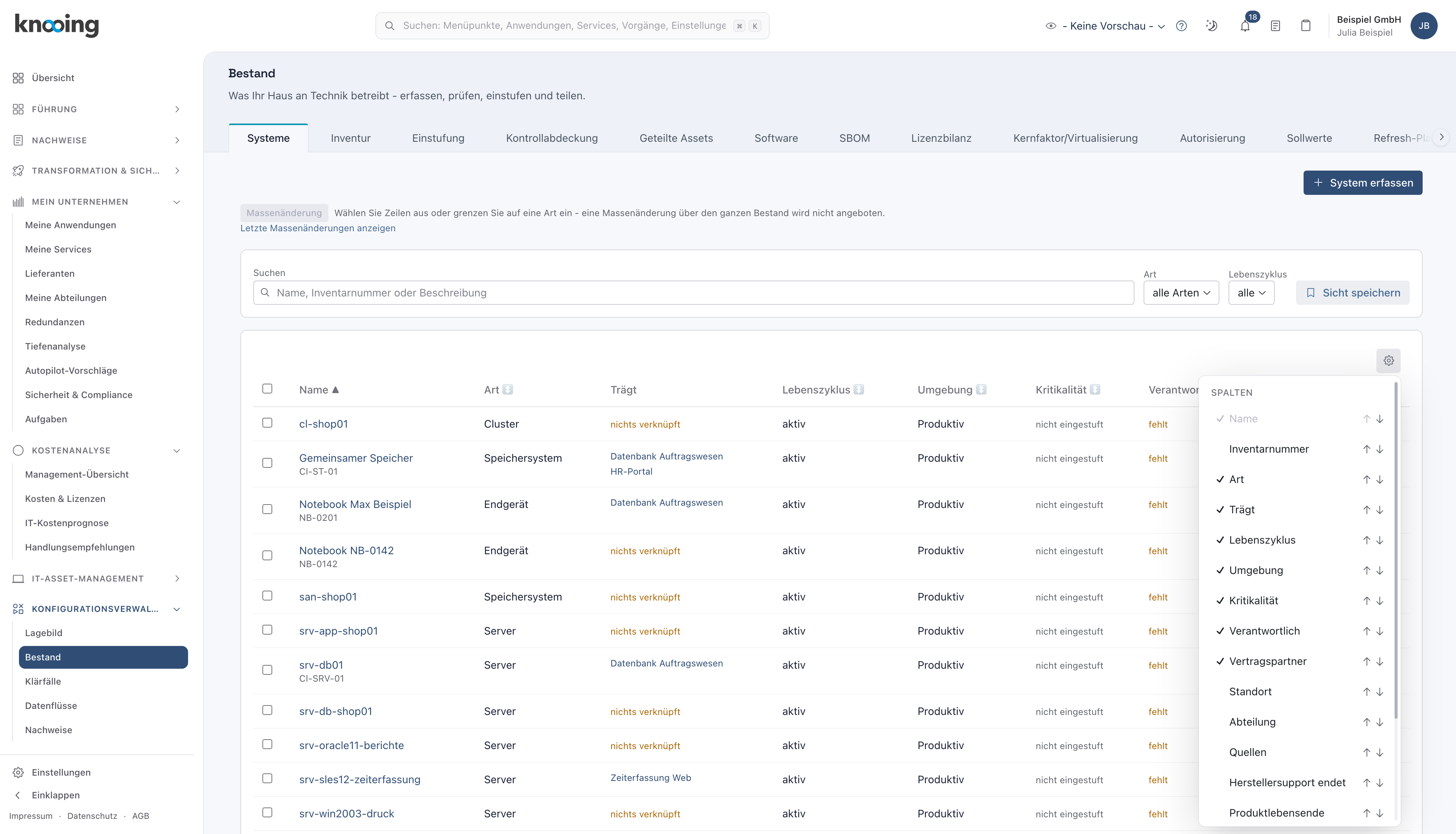Viewport: 1456px width, 834px height.
Task: Sort by the Art column filter icon
Action: pos(507,389)
